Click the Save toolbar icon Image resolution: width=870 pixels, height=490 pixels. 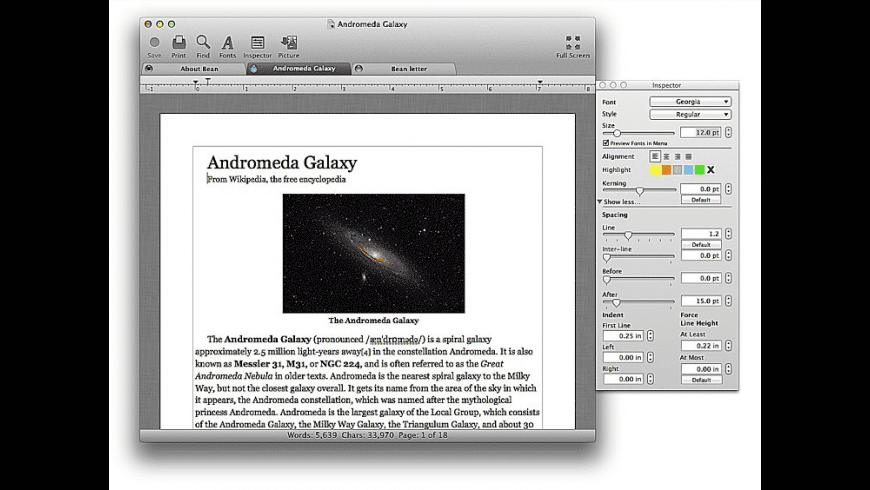[154, 42]
